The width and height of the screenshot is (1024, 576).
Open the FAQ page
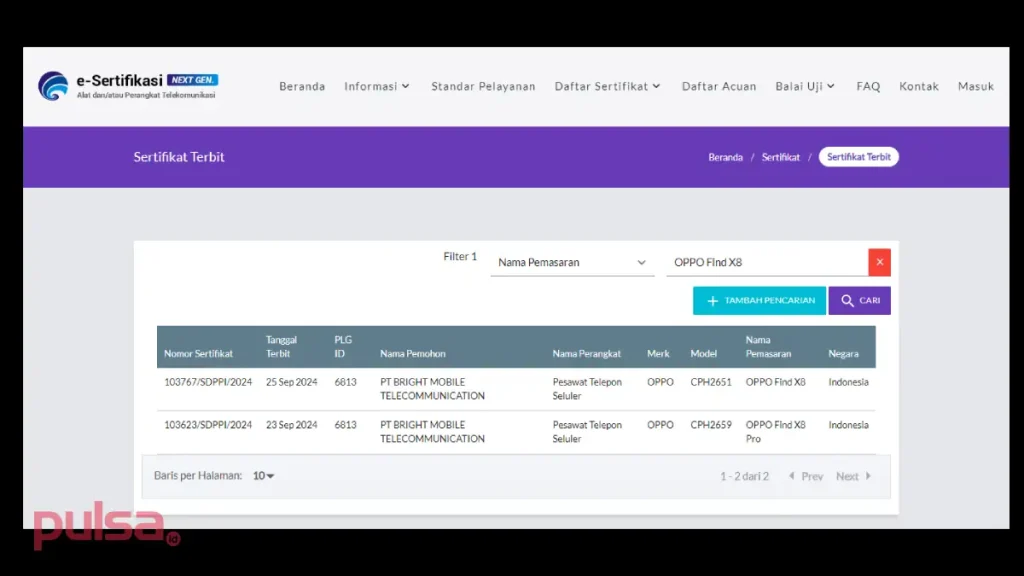(869, 86)
